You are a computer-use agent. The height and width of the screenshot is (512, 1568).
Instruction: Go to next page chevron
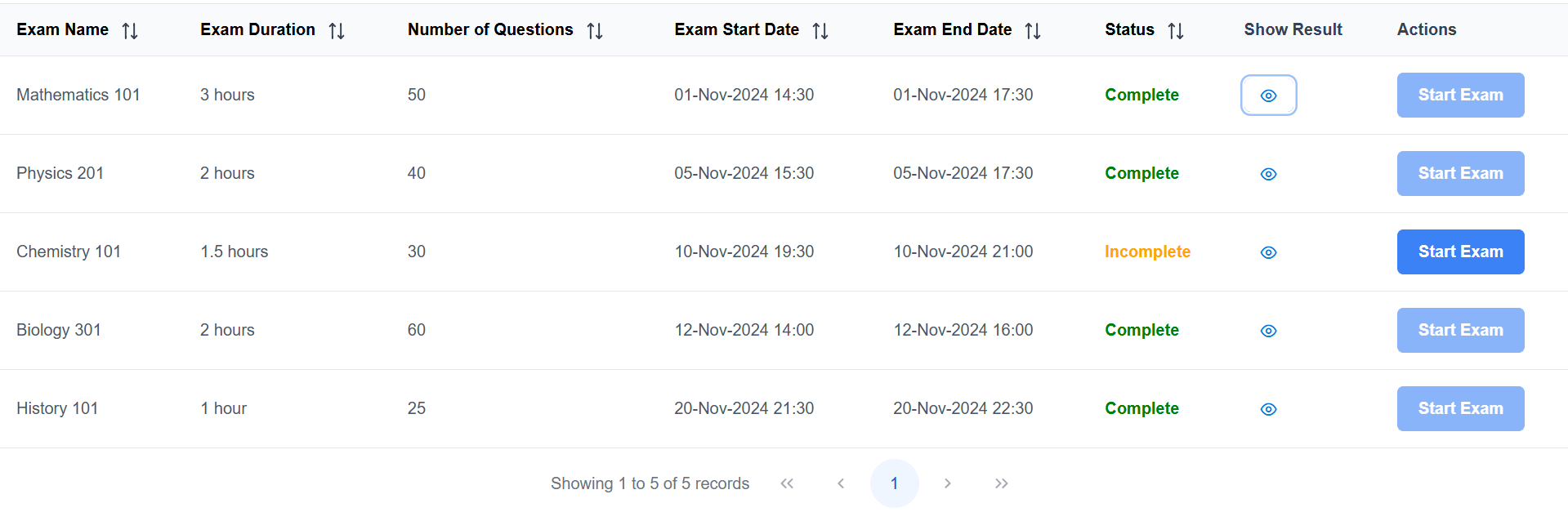pos(948,483)
